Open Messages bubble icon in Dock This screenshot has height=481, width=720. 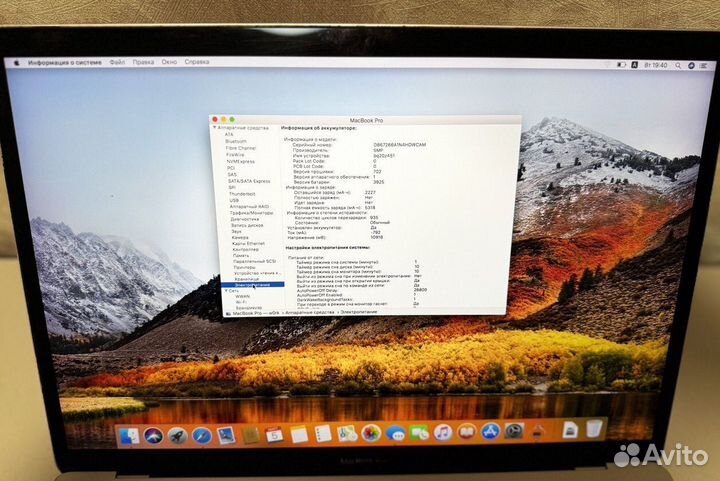click(x=395, y=433)
